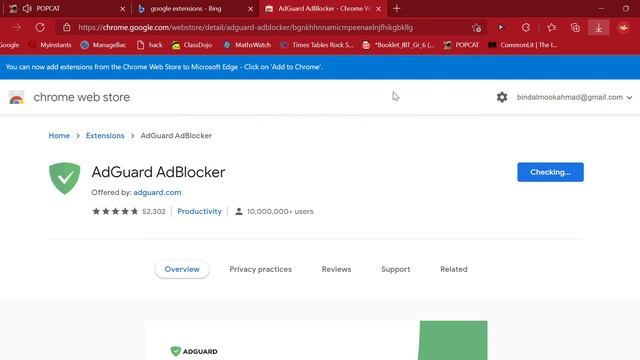
Task: Click the 52,302 ratings count
Action: tap(154, 211)
